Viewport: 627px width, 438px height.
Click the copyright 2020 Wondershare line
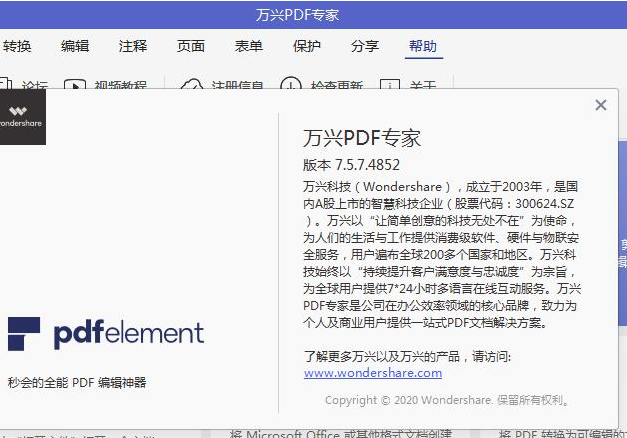coord(447,400)
